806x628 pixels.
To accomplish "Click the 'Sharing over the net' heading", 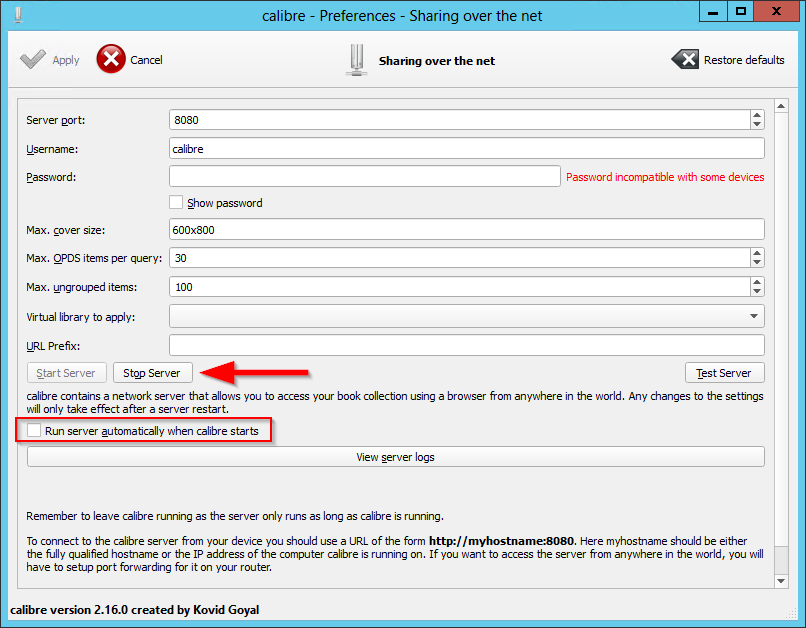I will point(437,61).
